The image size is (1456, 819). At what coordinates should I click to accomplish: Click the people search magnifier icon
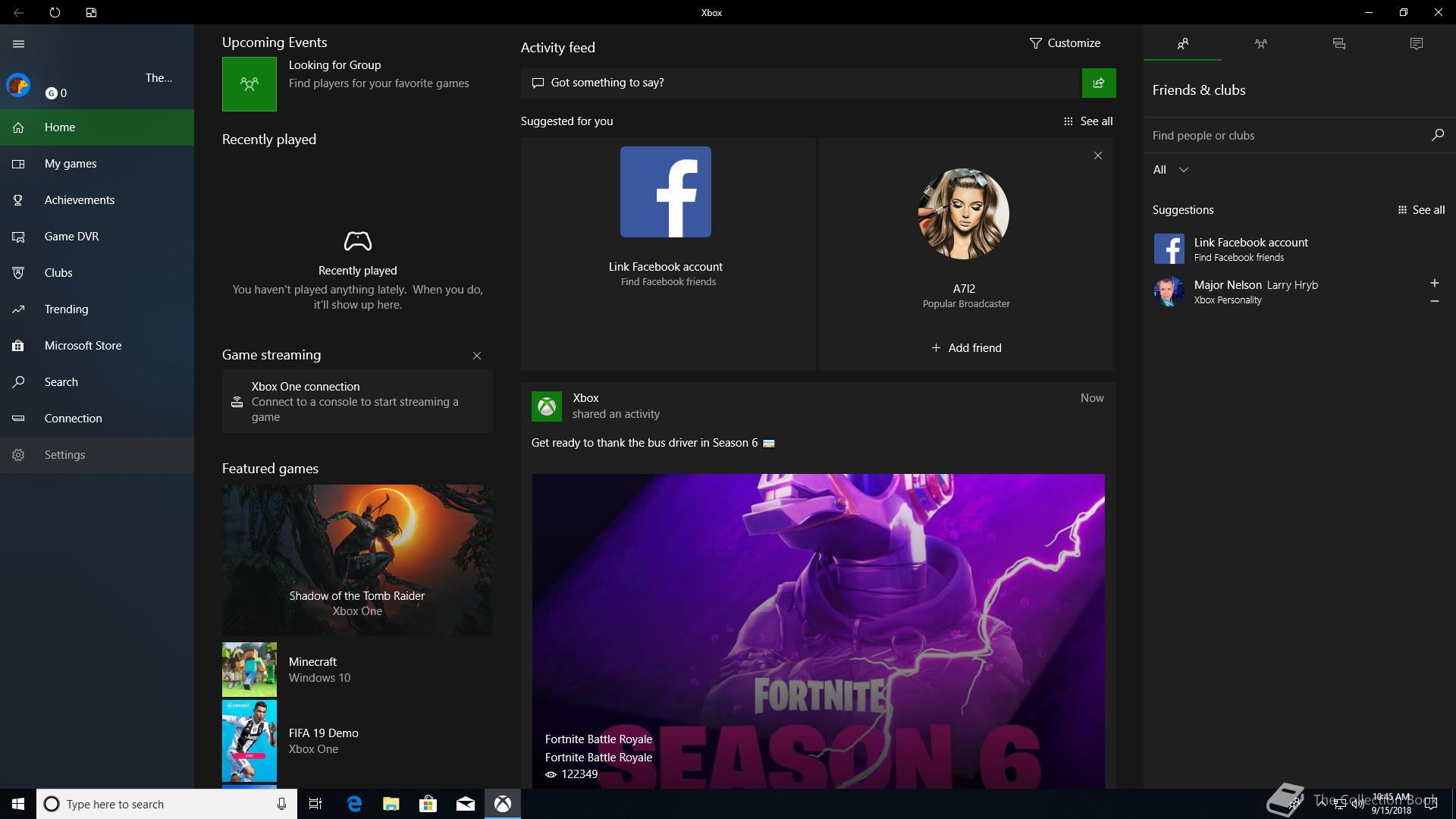(1437, 135)
